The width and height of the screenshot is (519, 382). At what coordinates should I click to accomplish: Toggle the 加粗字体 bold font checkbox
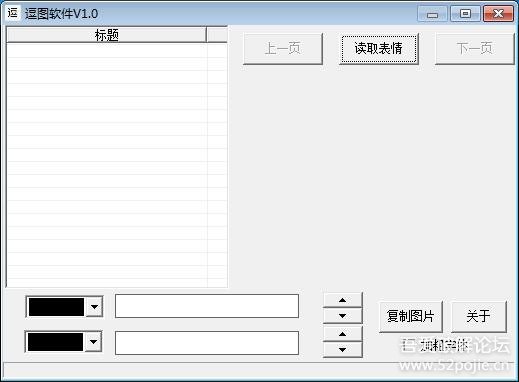coord(437,346)
